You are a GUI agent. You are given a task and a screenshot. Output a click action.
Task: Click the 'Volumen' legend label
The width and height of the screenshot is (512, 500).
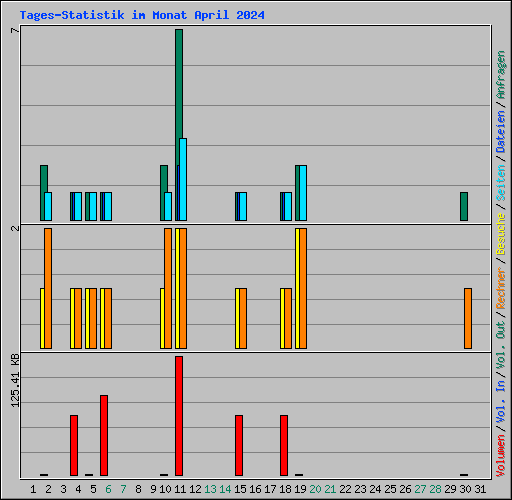[x=501, y=455]
